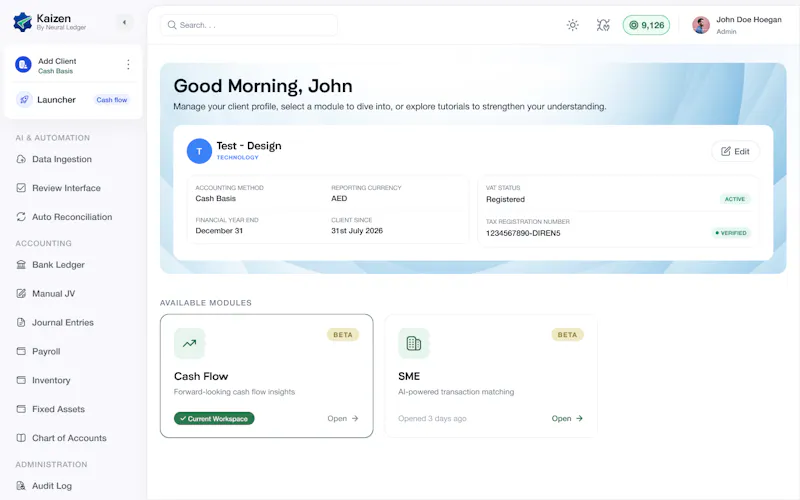The height and width of the screenshot is (500, 800).
Task: Open Inventory in the sidebar
Action: [51, 380]
